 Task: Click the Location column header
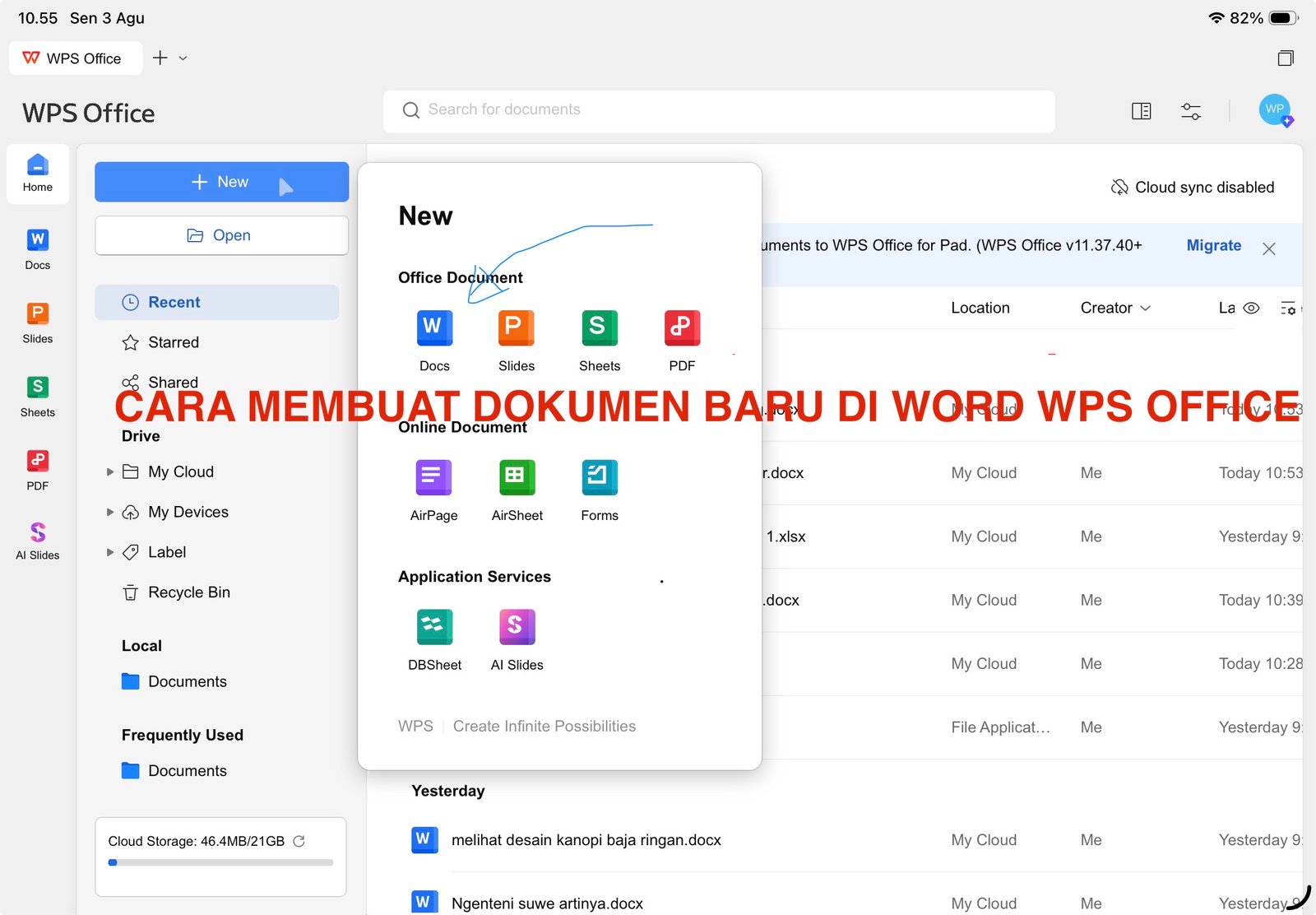tap(980, 308)
